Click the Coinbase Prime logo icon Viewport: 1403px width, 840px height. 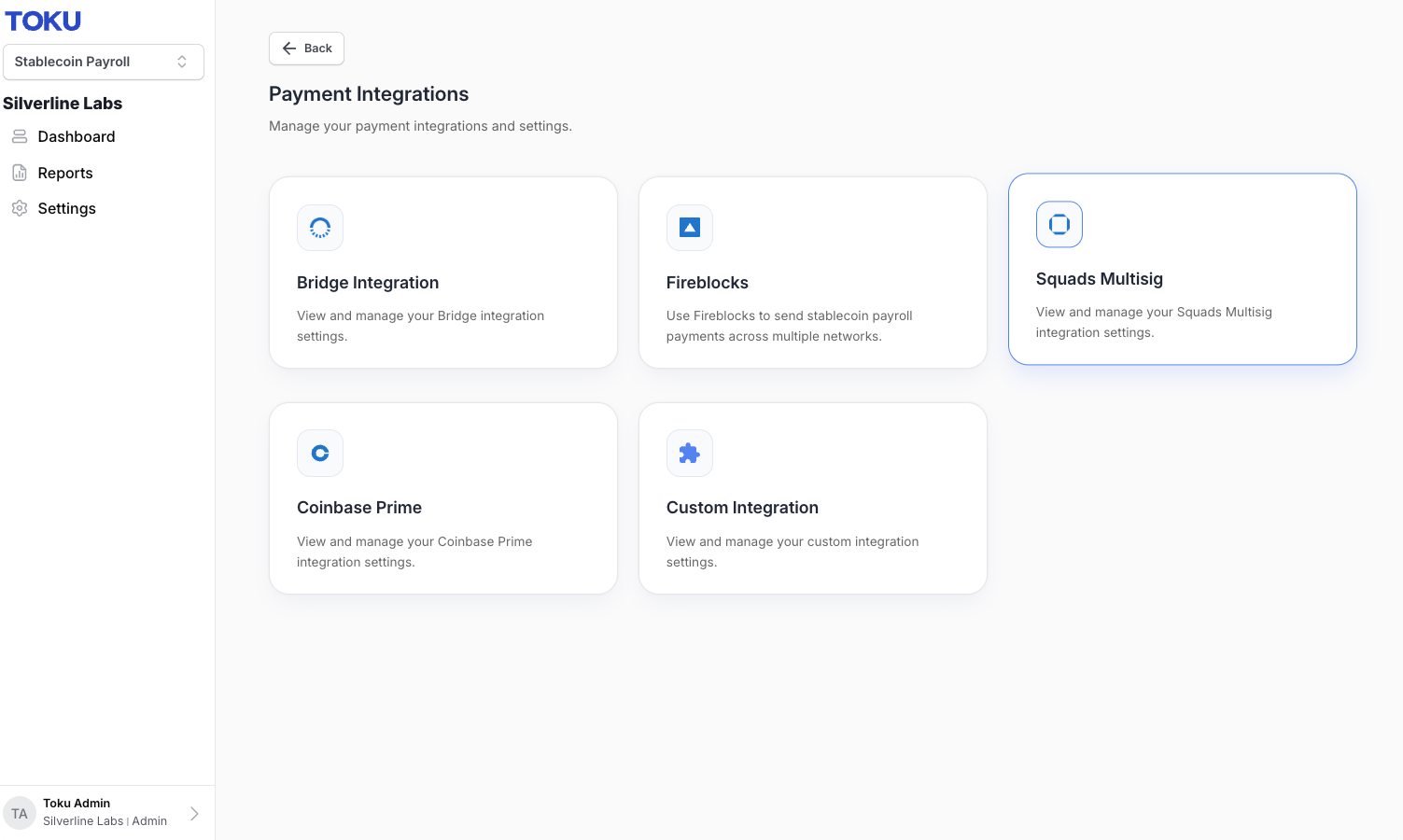[x=320, y=453]
